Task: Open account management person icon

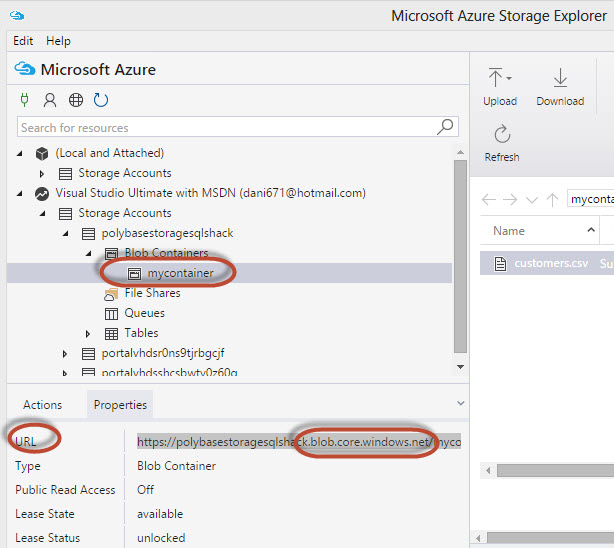Action: tap(50, 100)
